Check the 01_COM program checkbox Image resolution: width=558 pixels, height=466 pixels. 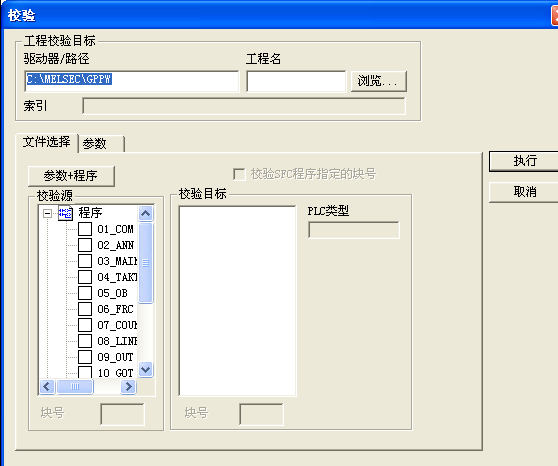click(x=85, y=229)
